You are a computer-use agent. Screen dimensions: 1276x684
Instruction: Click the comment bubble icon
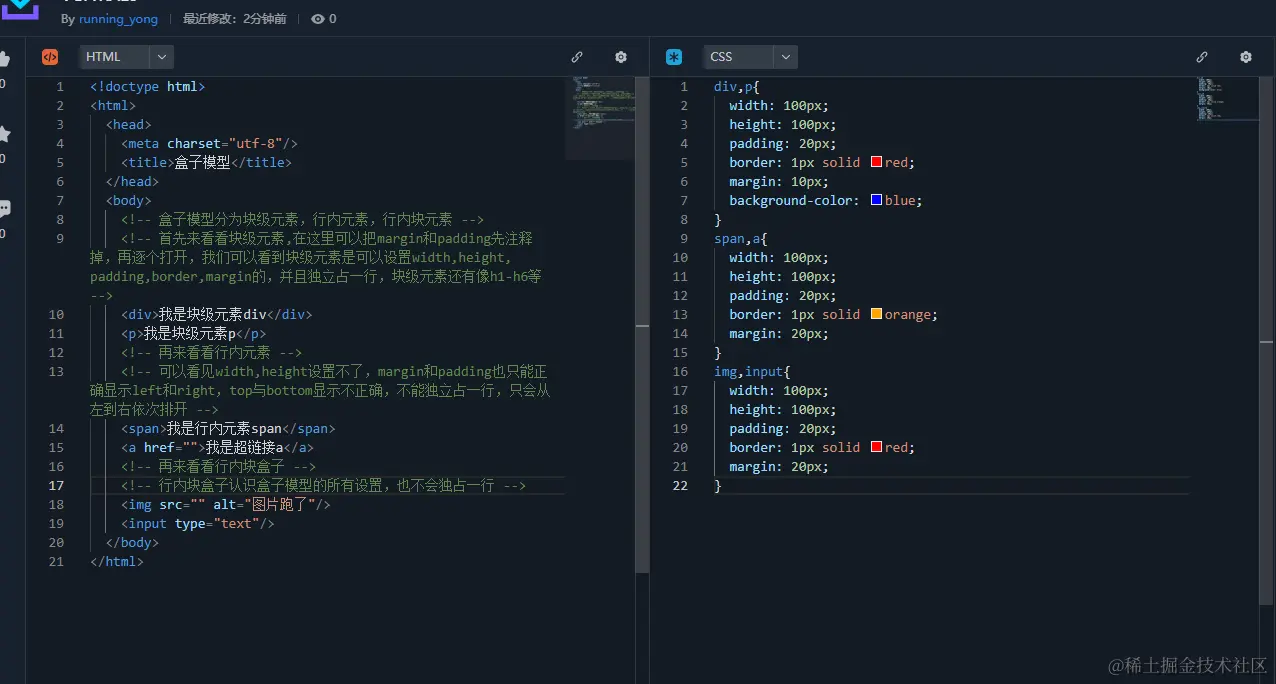click(4, 209)
